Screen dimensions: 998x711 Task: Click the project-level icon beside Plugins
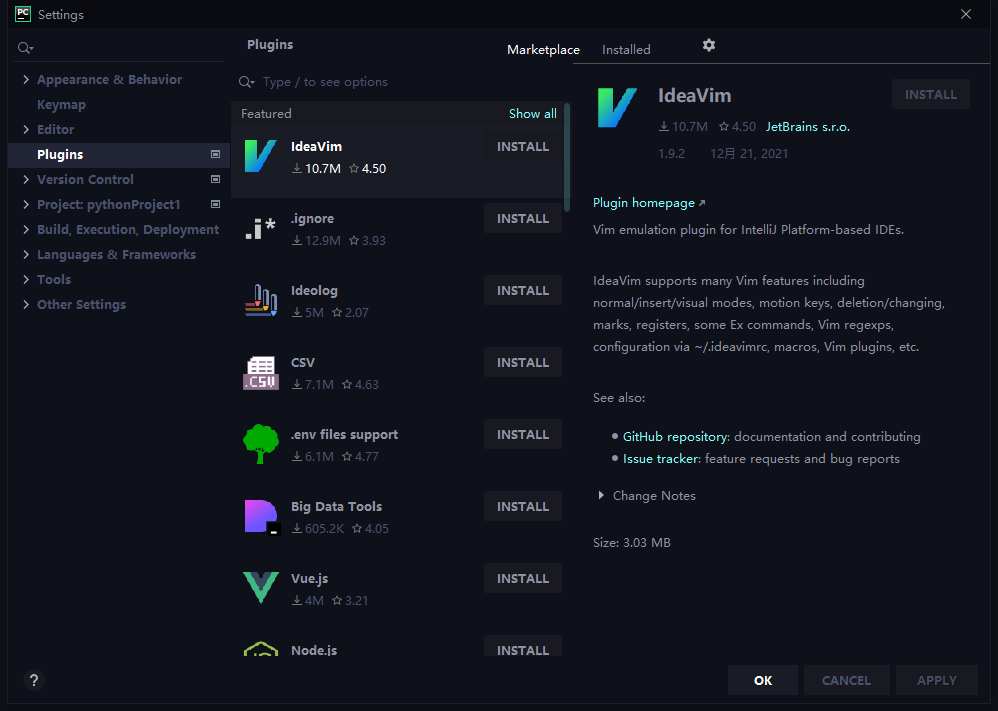[x=215, y=154]
